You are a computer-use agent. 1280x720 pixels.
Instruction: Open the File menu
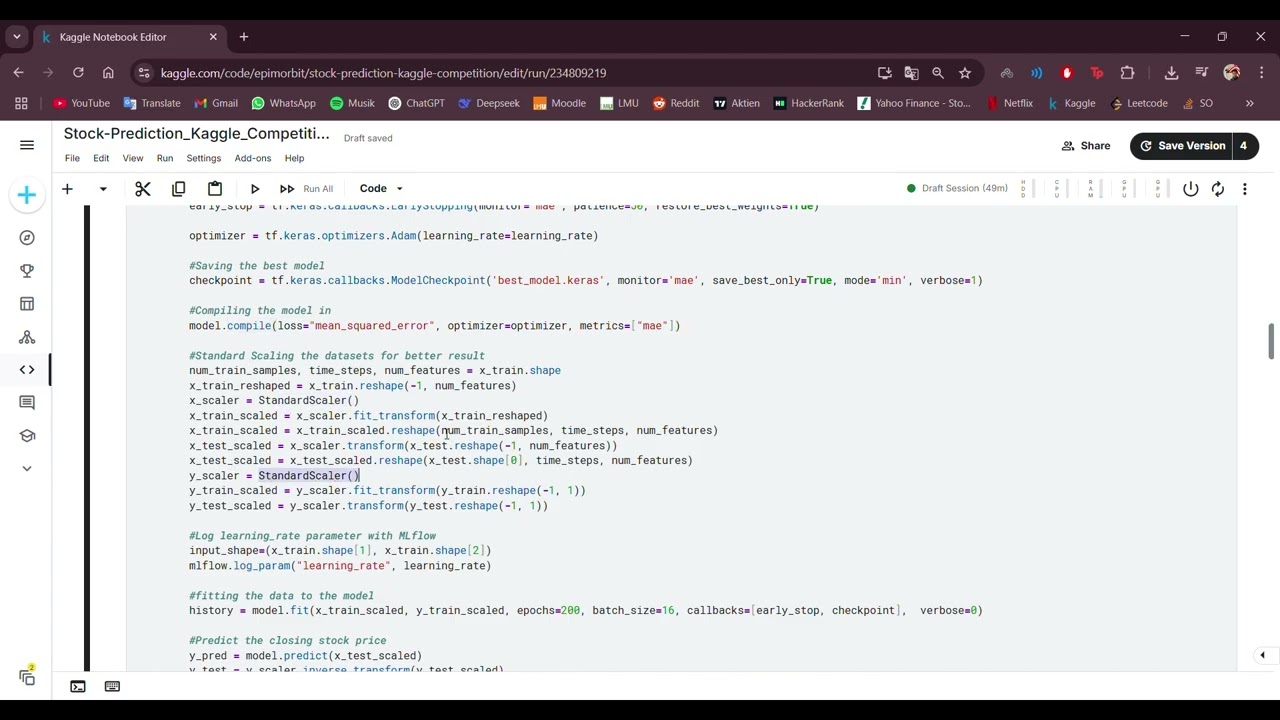click(72, 158)
